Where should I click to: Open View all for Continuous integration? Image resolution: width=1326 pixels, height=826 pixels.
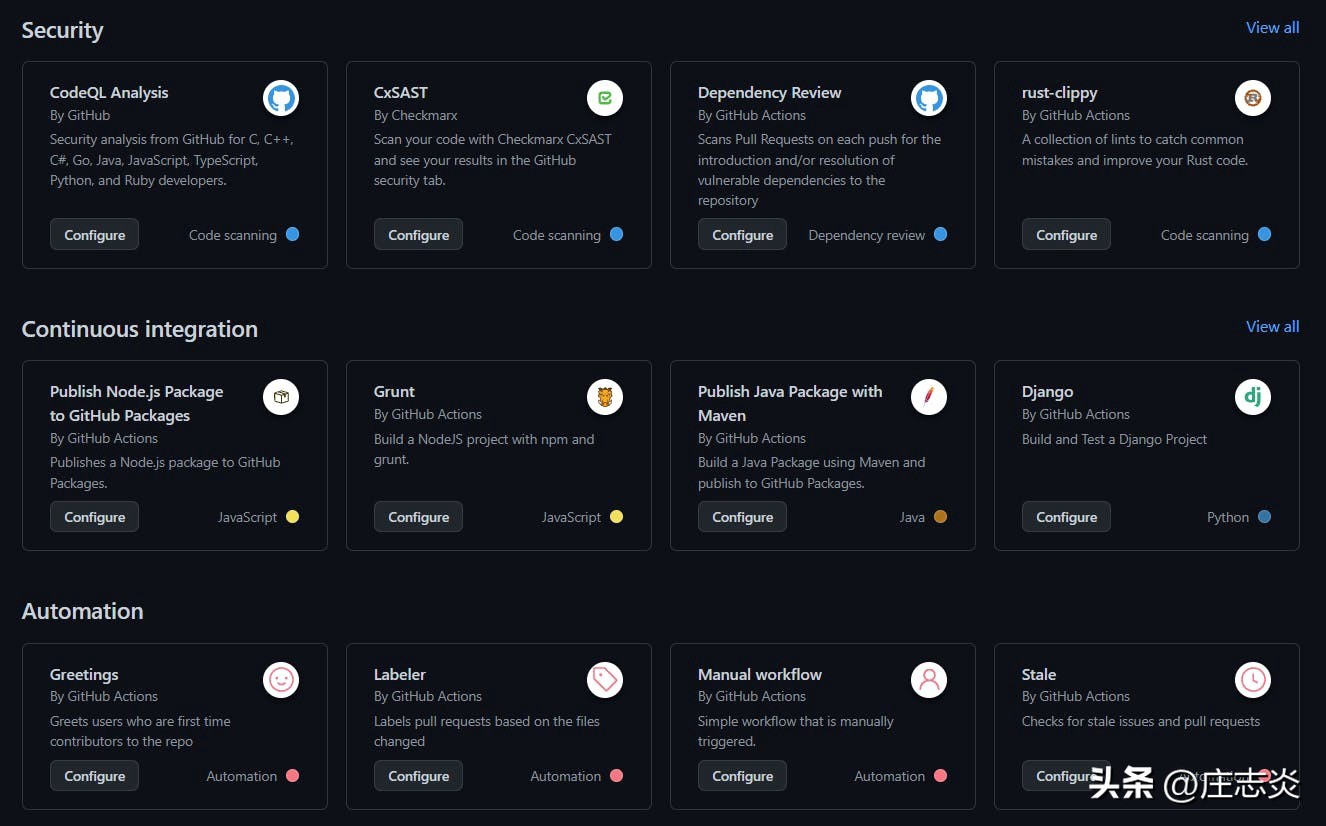pos(1272,327)
